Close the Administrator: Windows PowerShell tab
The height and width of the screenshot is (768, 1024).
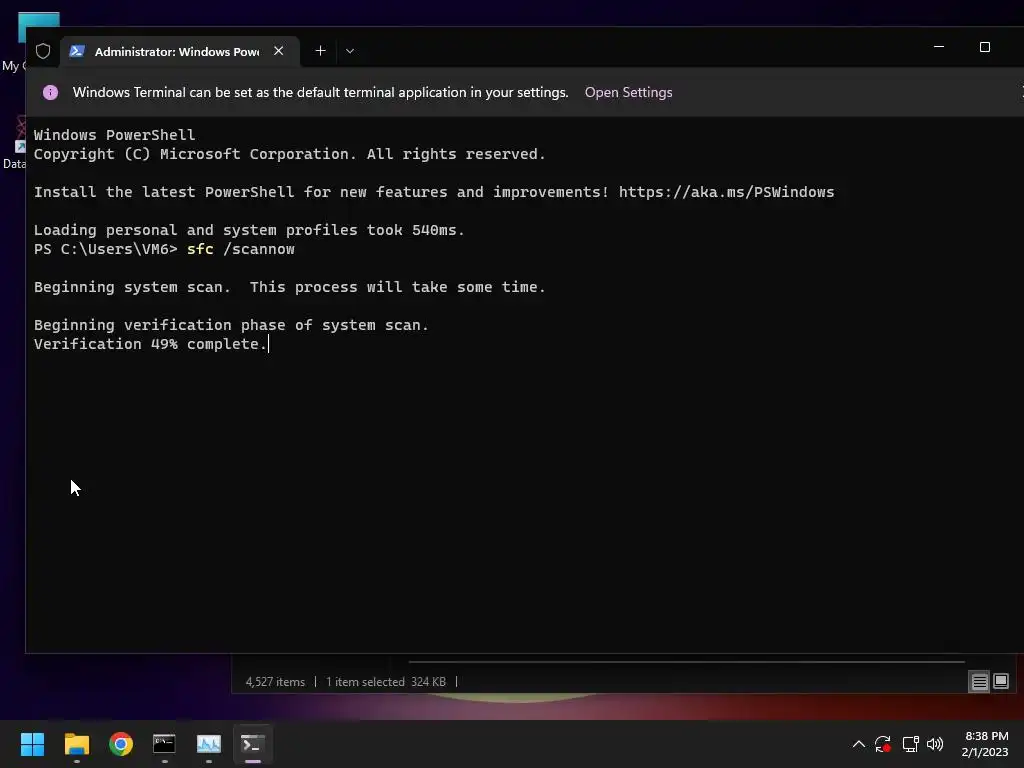click(278, 51)
